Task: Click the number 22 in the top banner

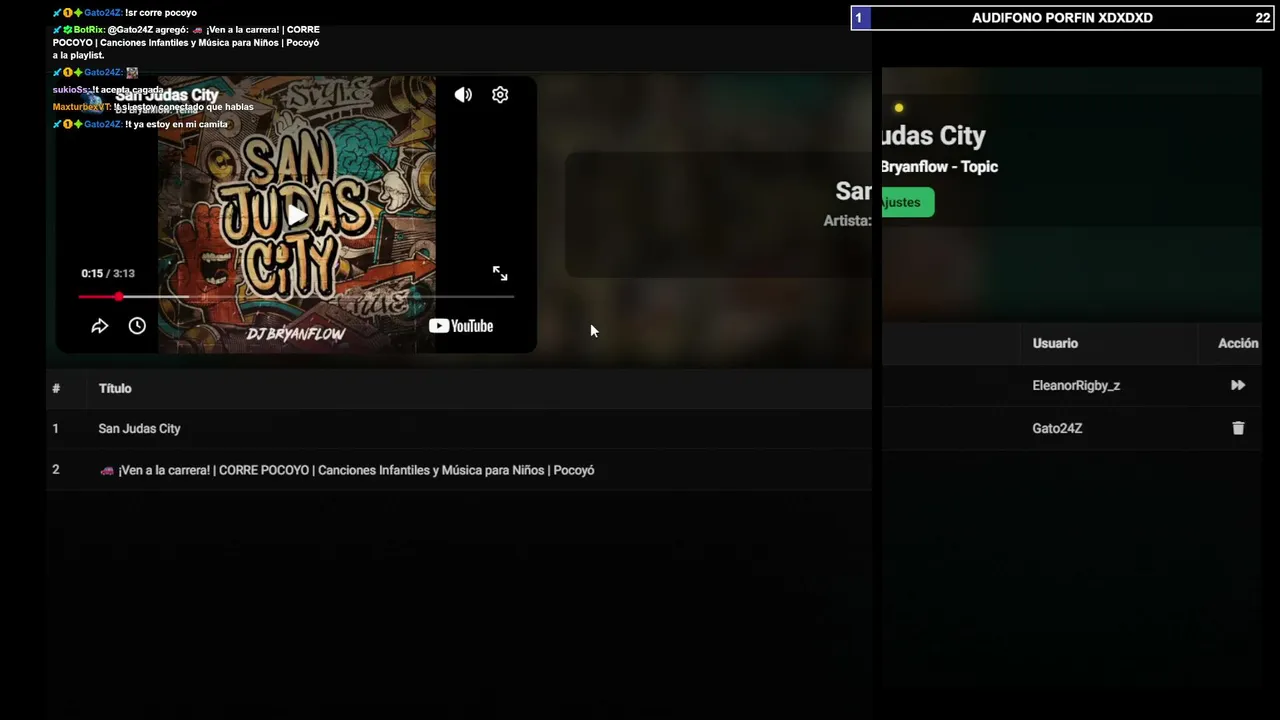Action: [x=1263, y=18]
